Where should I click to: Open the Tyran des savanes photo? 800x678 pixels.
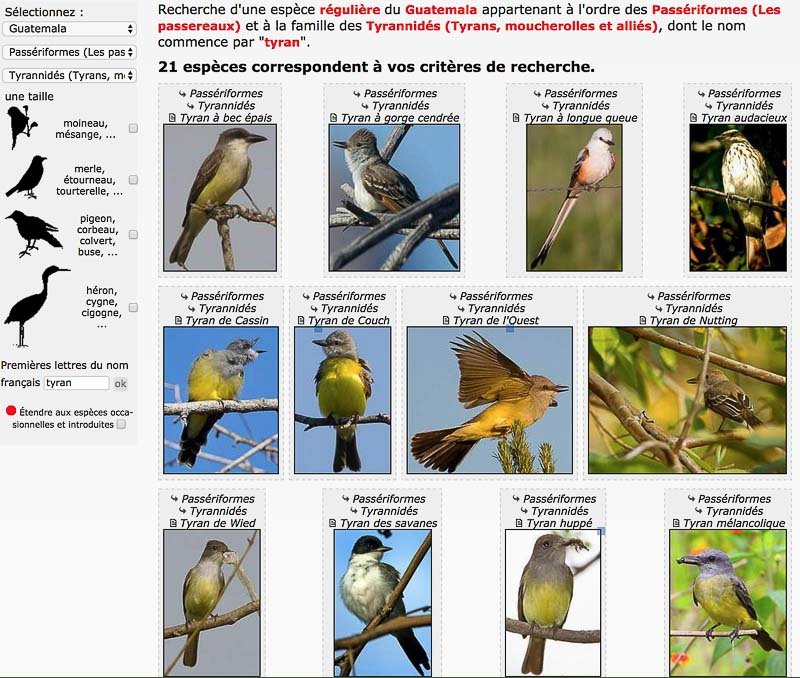pos(383,603)
